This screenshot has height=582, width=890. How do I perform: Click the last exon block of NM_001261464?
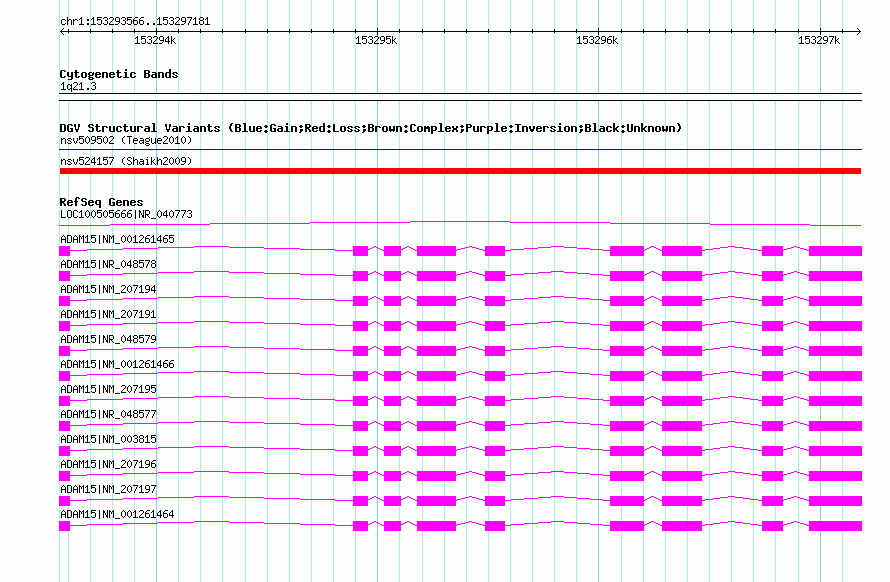click(x=836, y=526)
